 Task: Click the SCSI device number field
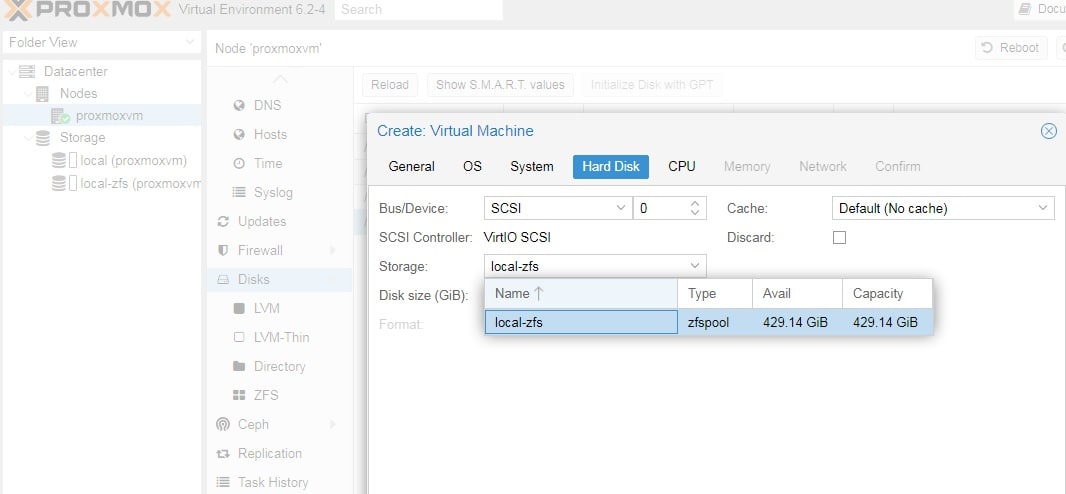(661, 209)
